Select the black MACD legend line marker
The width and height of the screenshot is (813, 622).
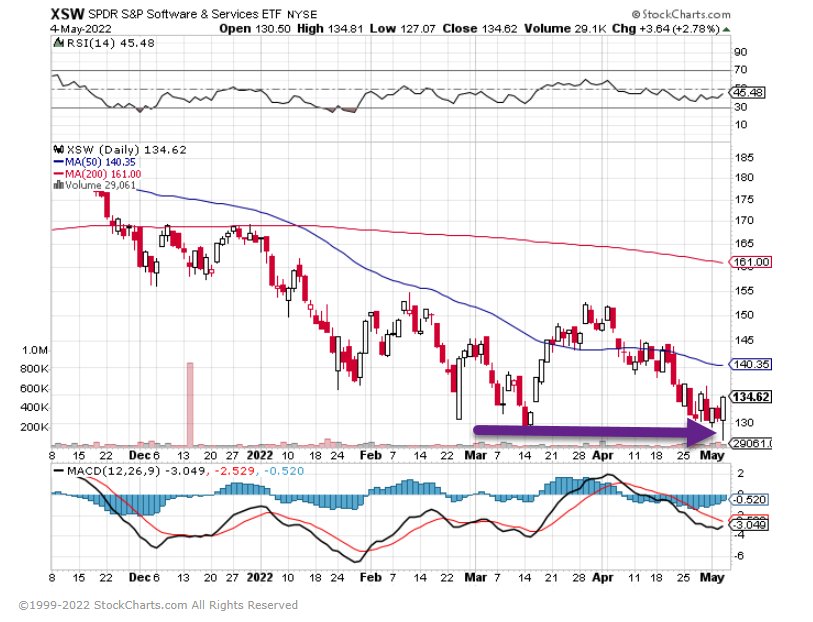click(x=59, y=471)
